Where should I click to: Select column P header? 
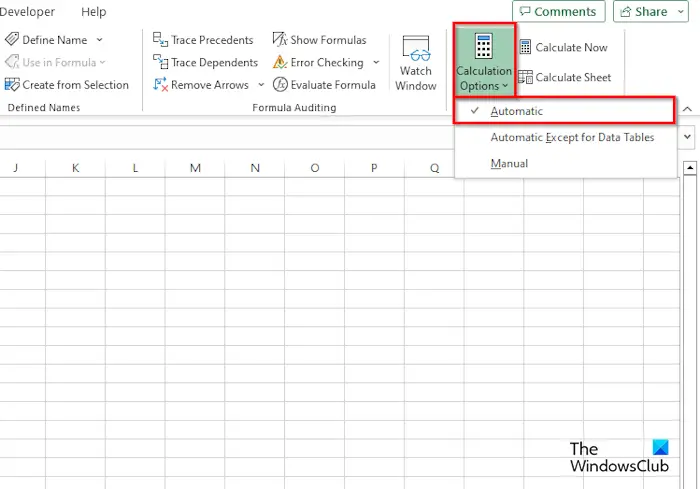(374, 168)
